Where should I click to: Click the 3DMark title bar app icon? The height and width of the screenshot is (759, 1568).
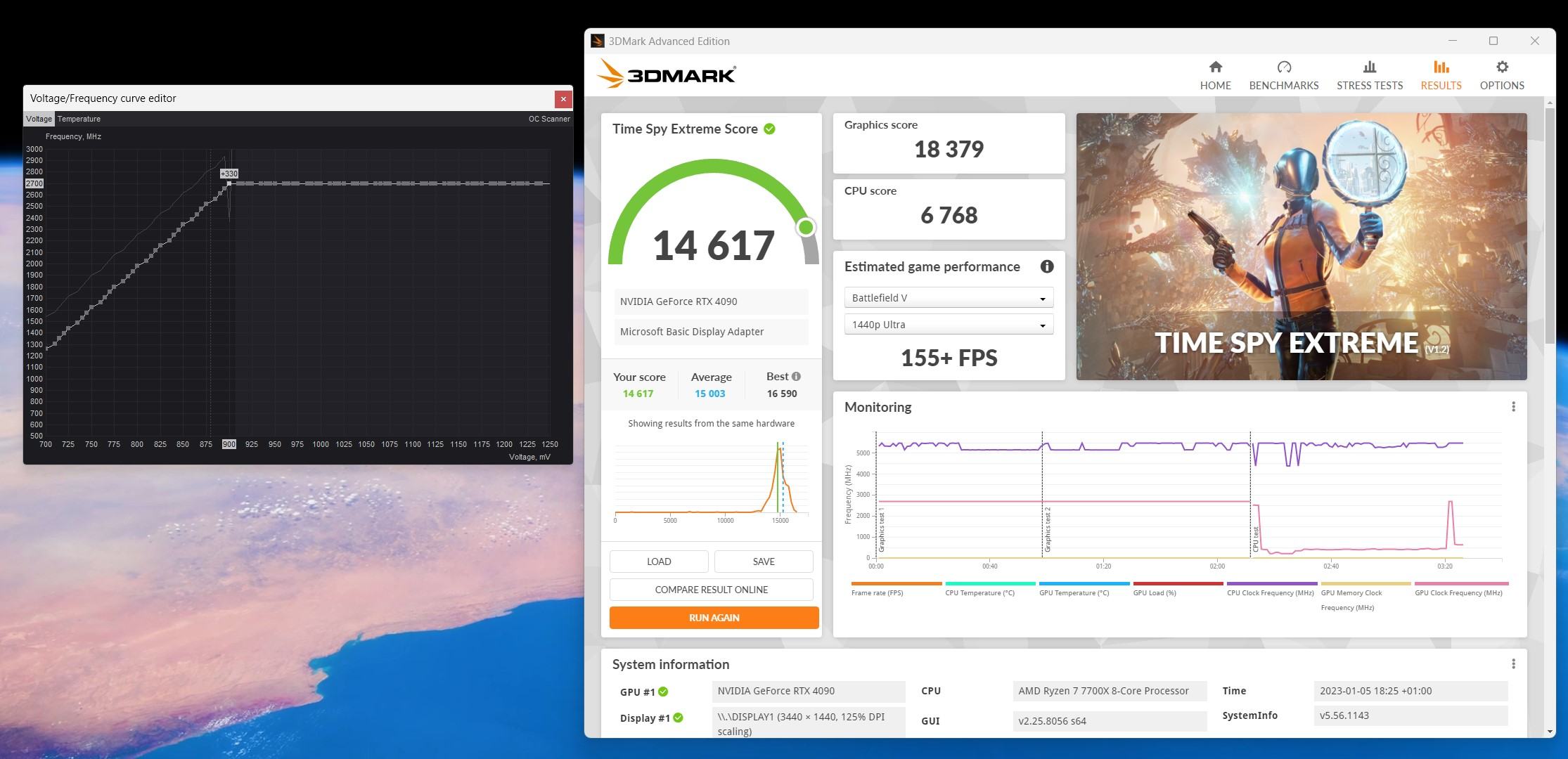pyautogui.click(x=597, y=41)
